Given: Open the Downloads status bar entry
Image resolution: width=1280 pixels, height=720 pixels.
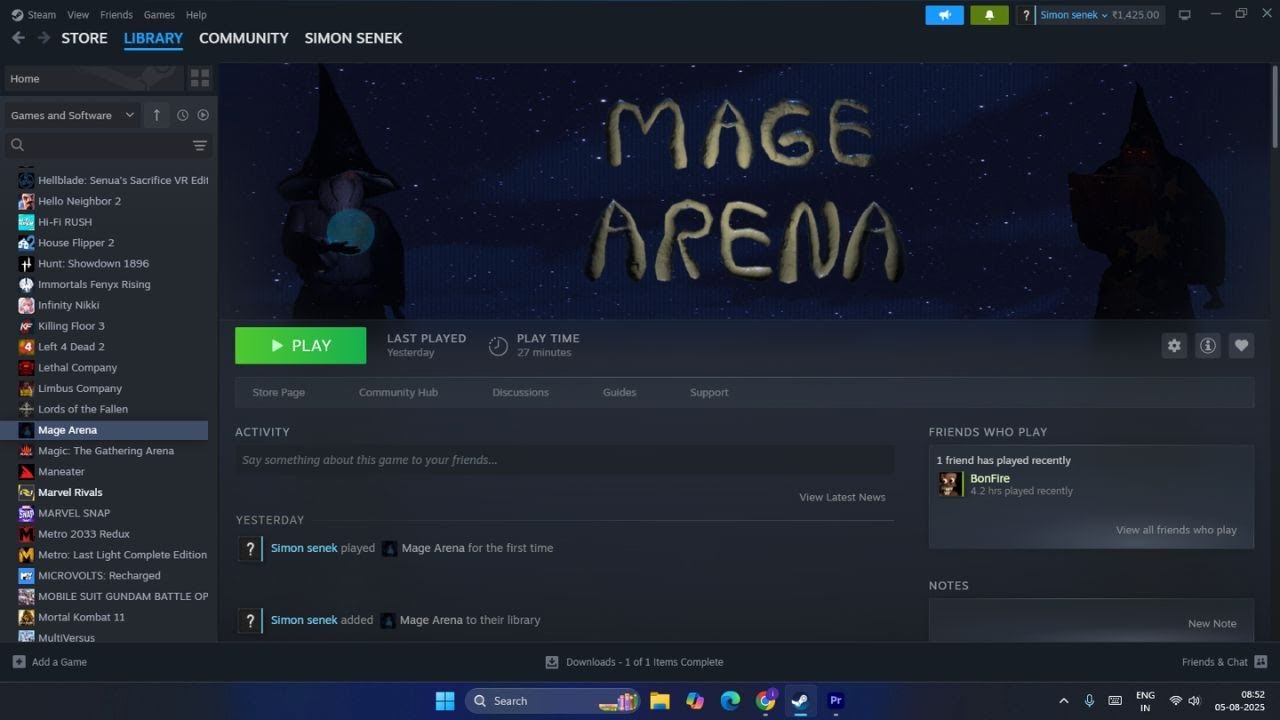Looking at the screenshot, I should click(634, 662).
